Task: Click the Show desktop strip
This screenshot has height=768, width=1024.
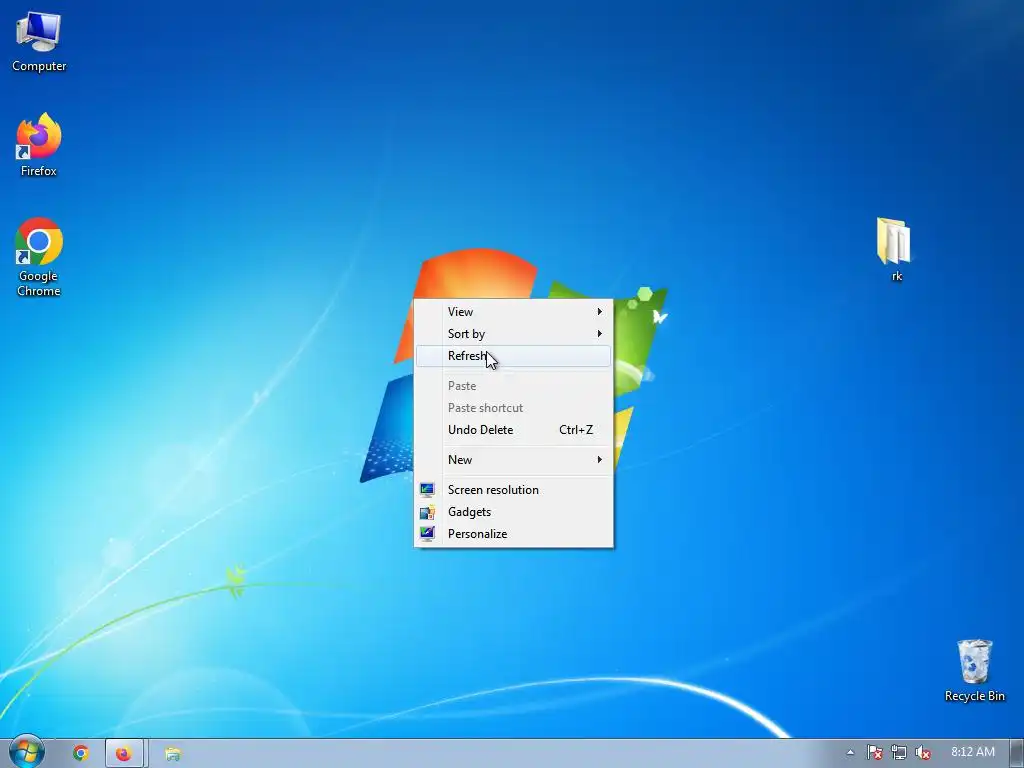Action: coord(1017,754)
